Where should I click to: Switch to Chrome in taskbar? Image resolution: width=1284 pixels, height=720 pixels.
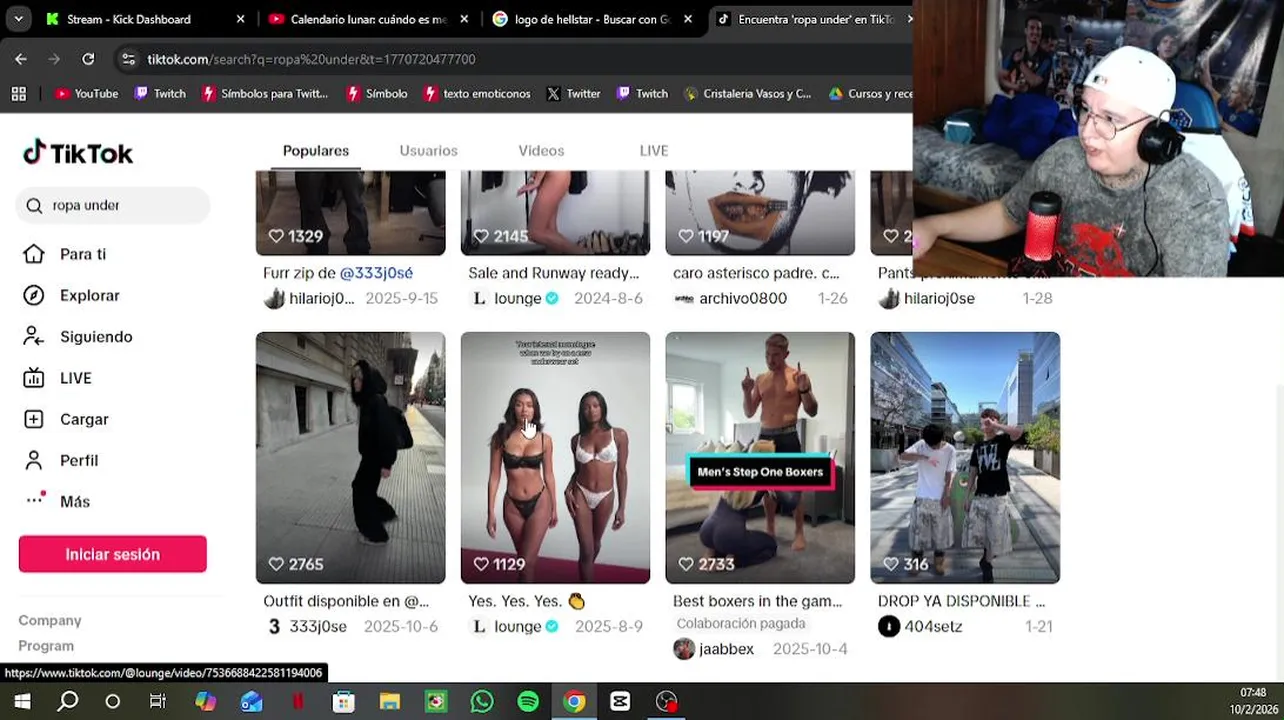[574, 701]
